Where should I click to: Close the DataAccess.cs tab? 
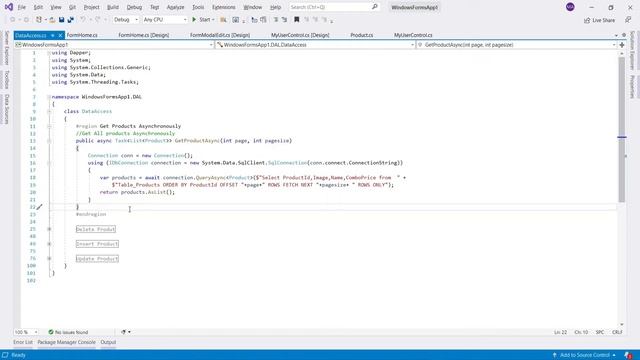point(60,36)
